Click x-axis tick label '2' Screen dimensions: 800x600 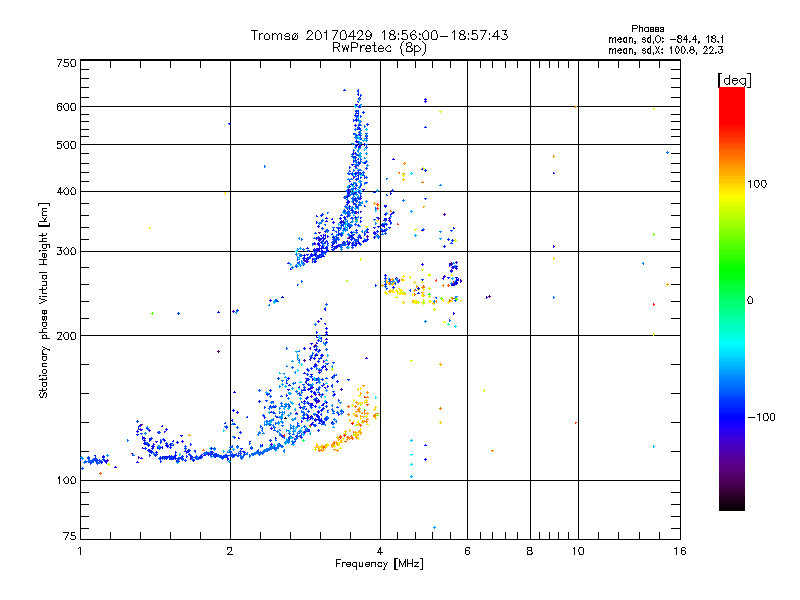230,551
